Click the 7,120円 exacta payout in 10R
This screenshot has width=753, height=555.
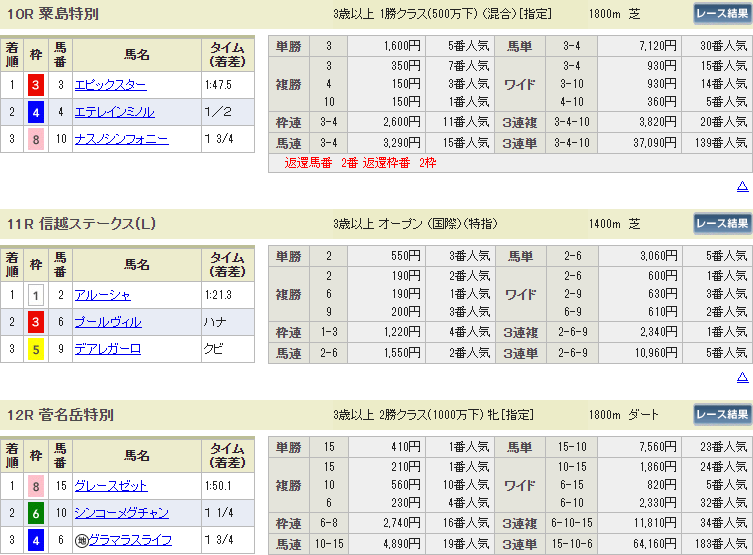tap(657, 46)
